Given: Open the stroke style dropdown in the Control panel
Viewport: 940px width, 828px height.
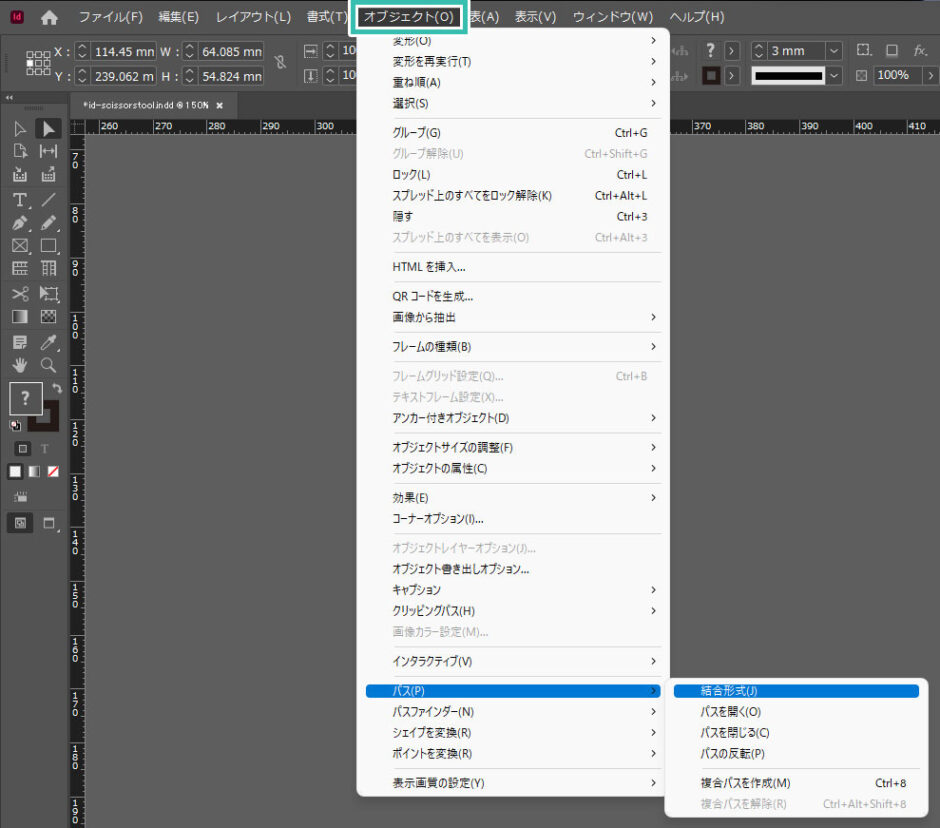Looking at the screenshot, I should click(832, 75).
